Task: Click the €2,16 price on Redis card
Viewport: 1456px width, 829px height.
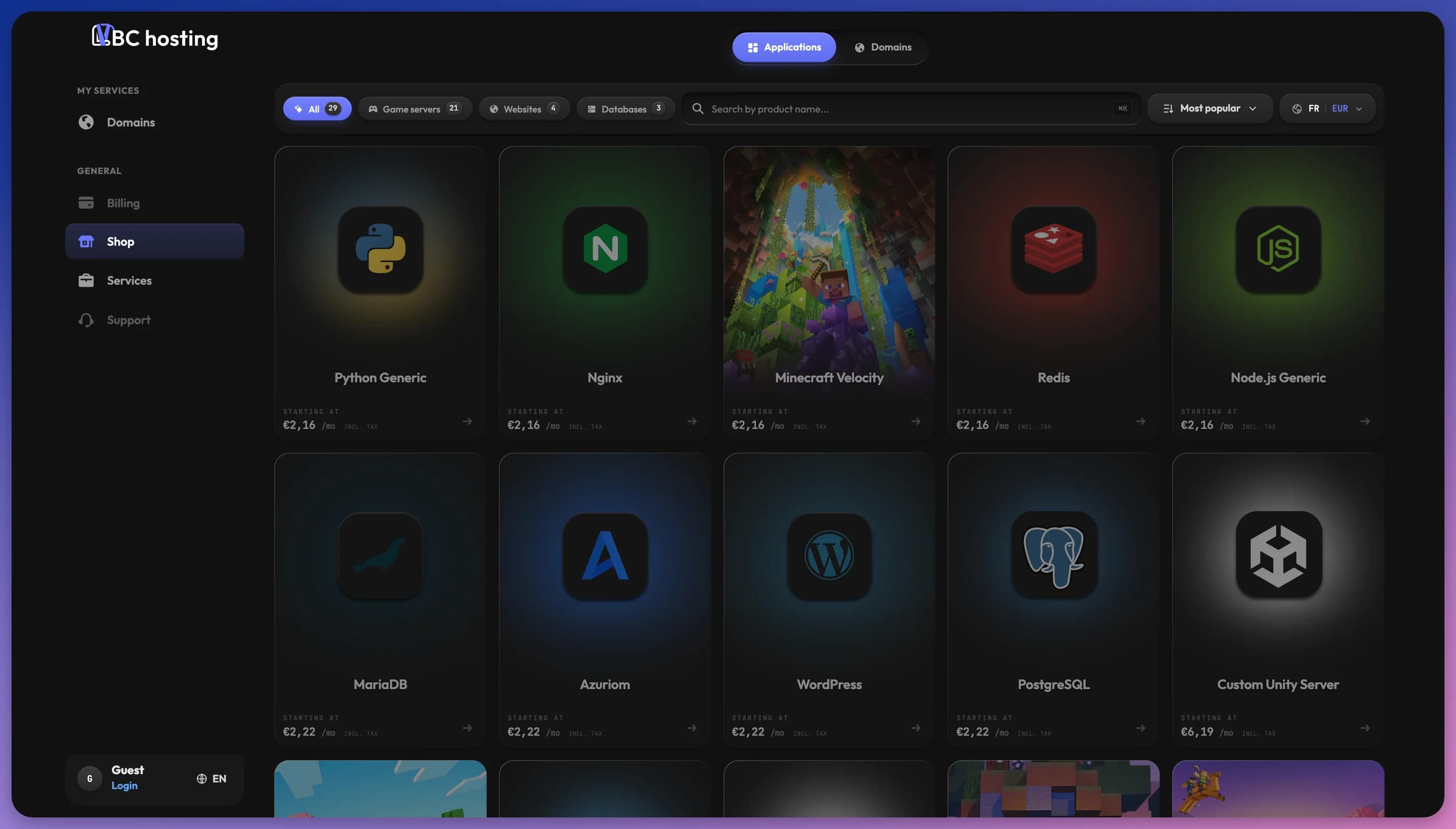Action: [x=972, y=425]
